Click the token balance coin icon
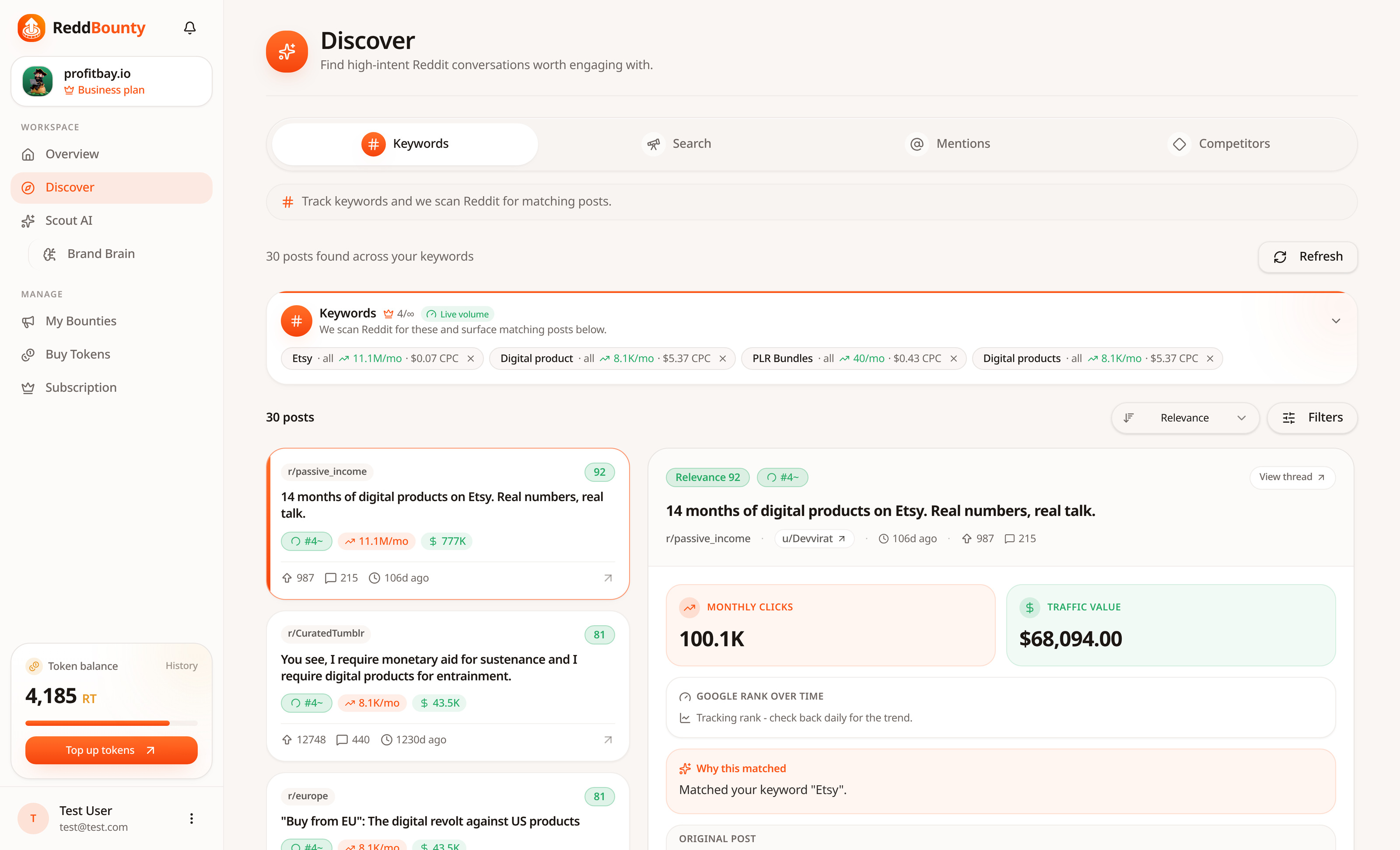Viewport: 1400px width, 850px height. click(x=34, y=667)
